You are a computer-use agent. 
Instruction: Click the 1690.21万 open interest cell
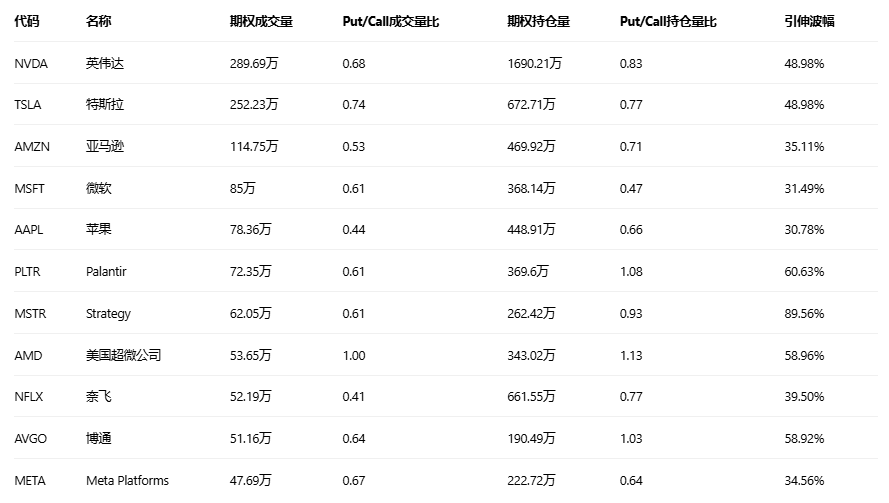click(x=534, y=63)
